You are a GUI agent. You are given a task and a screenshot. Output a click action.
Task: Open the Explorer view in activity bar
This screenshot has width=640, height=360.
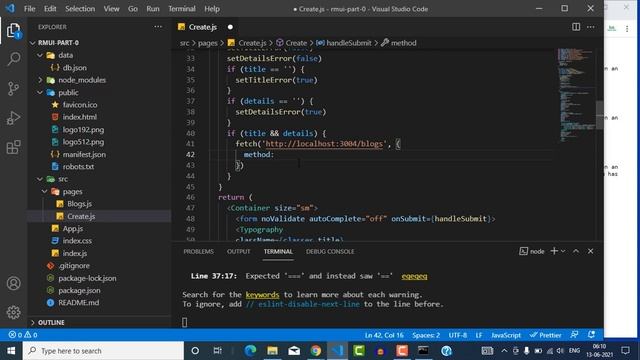pyautogui.click(x=13, y=30)
